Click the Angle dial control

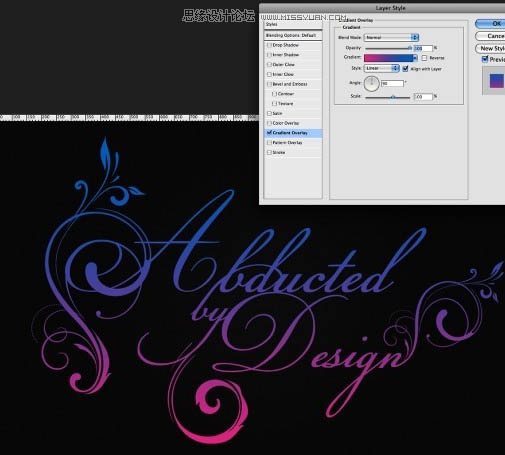tap(371, 83)
